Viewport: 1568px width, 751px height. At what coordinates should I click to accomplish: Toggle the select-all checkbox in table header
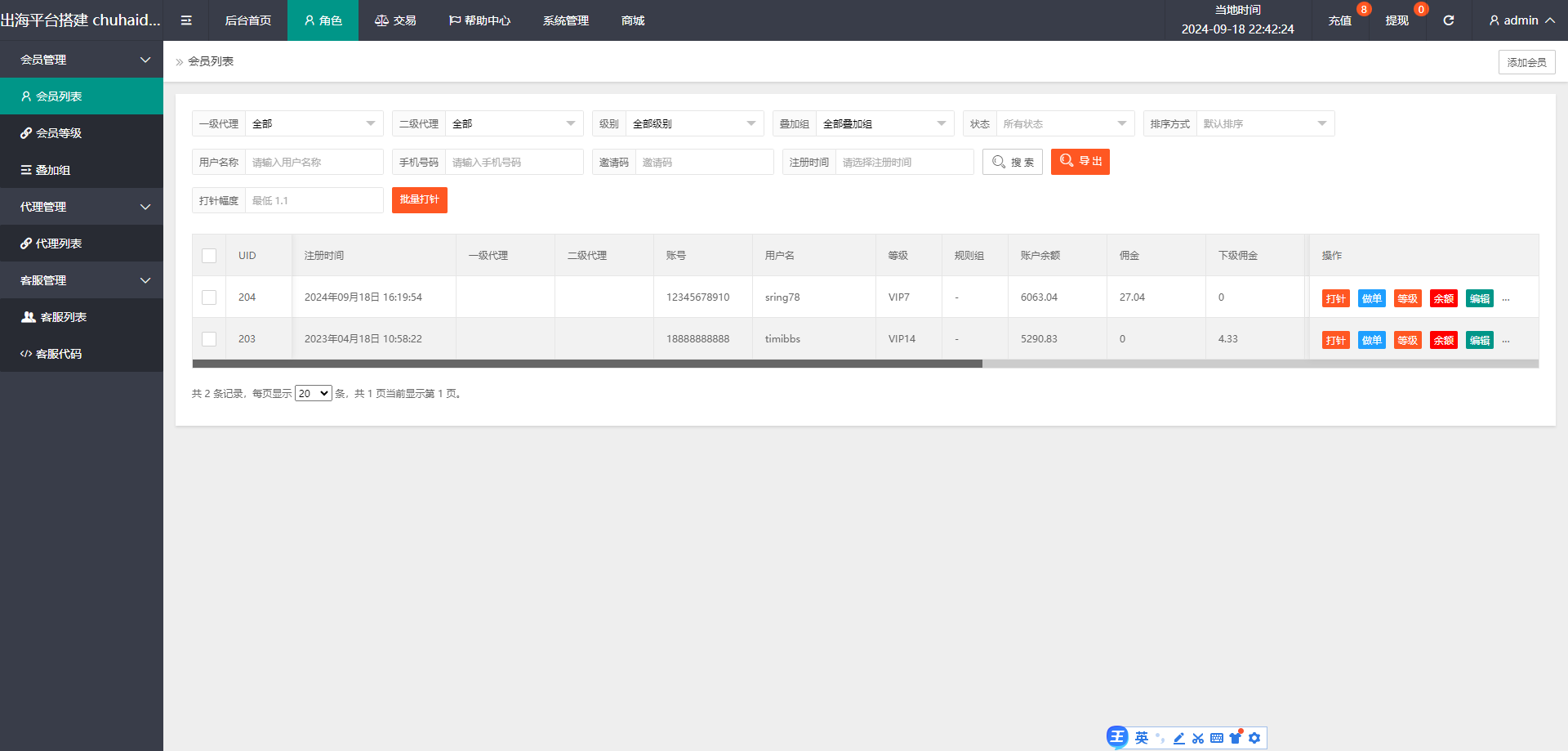209,256
